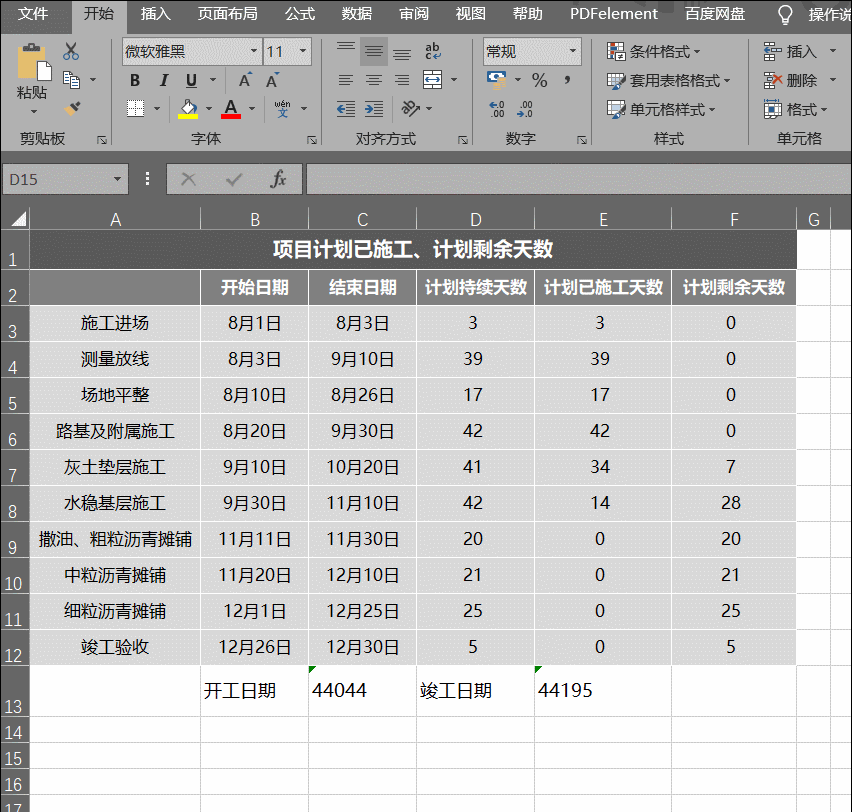Select the Format Painter brush
852x812 pixels.
point(72,109)
